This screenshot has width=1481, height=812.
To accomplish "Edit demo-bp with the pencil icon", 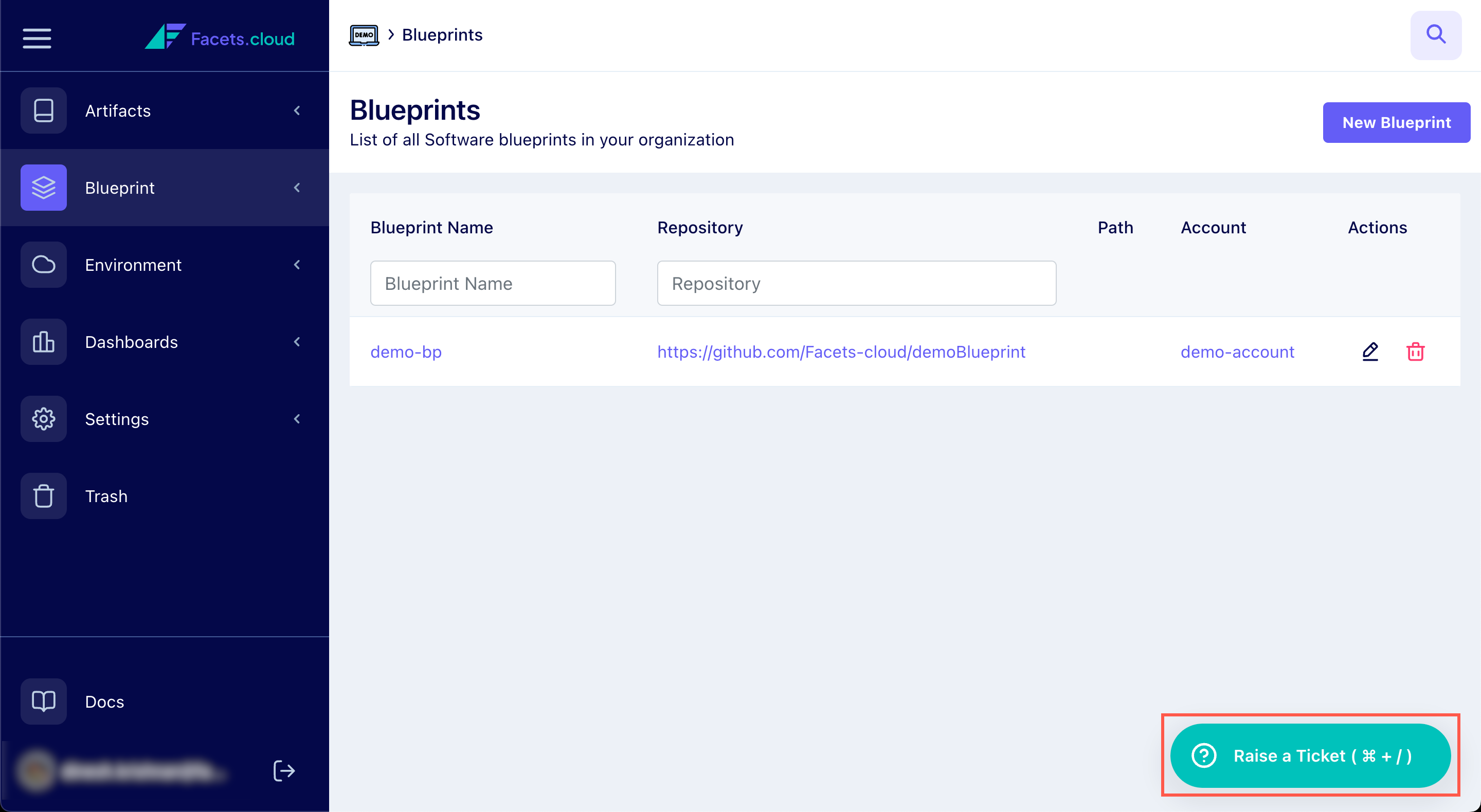I will pyautogui.click(x=1370, y=351).
